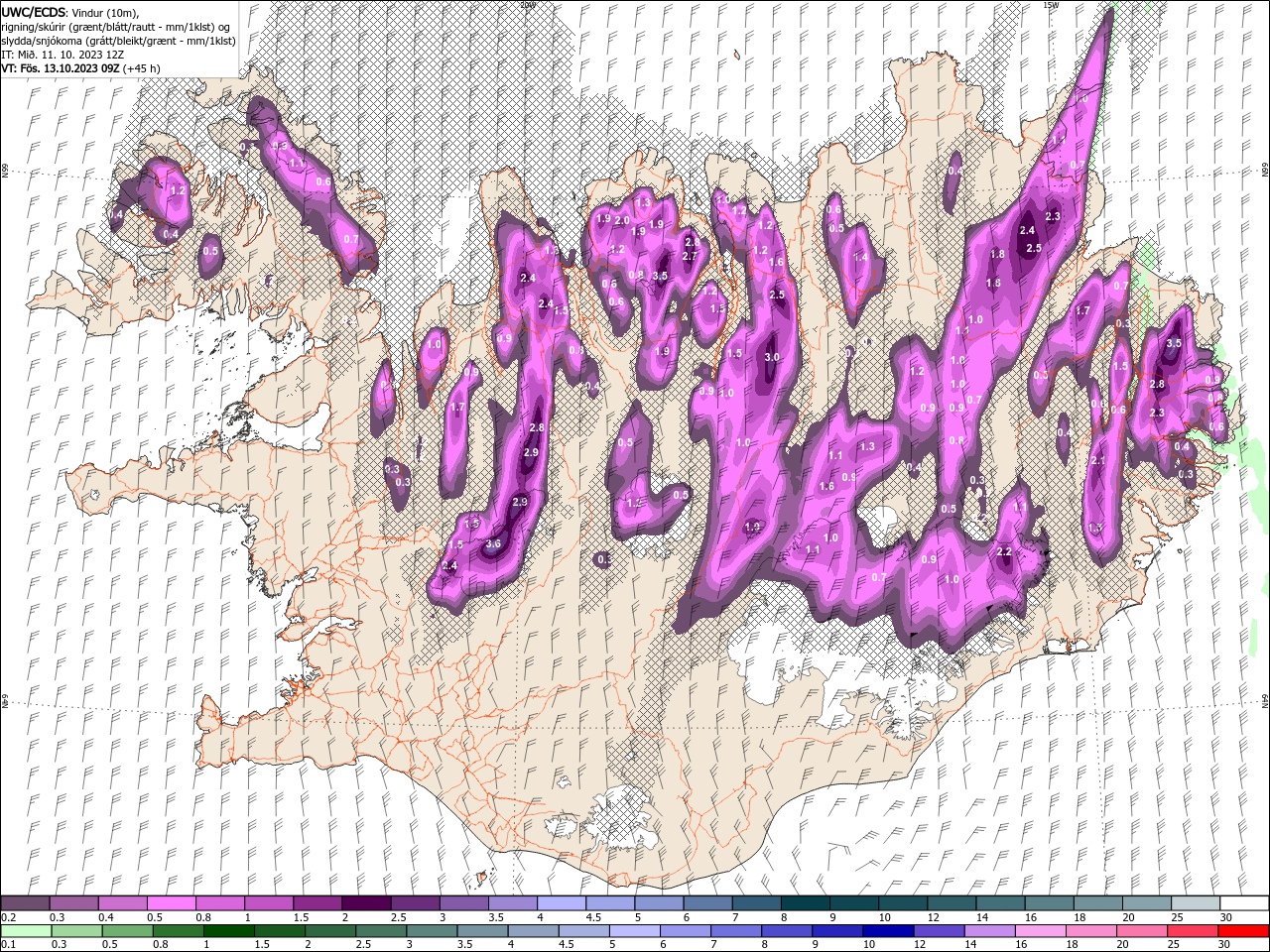Select the light pink 16–18 swatch in bottom legend
Image resolution: width=1270 pixels, height=952 pixels.
pos(1040,931)
